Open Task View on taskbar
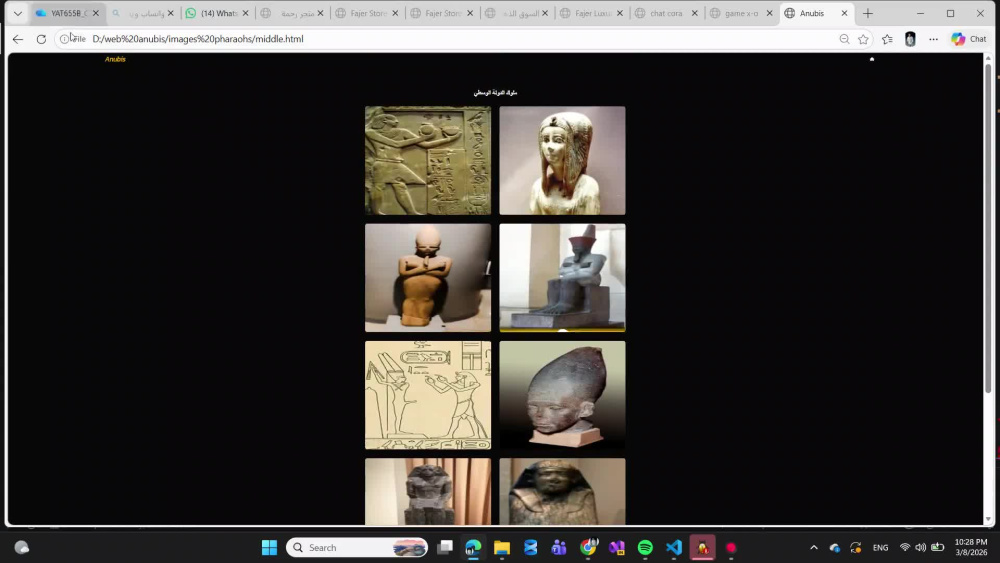 point(445,548)
